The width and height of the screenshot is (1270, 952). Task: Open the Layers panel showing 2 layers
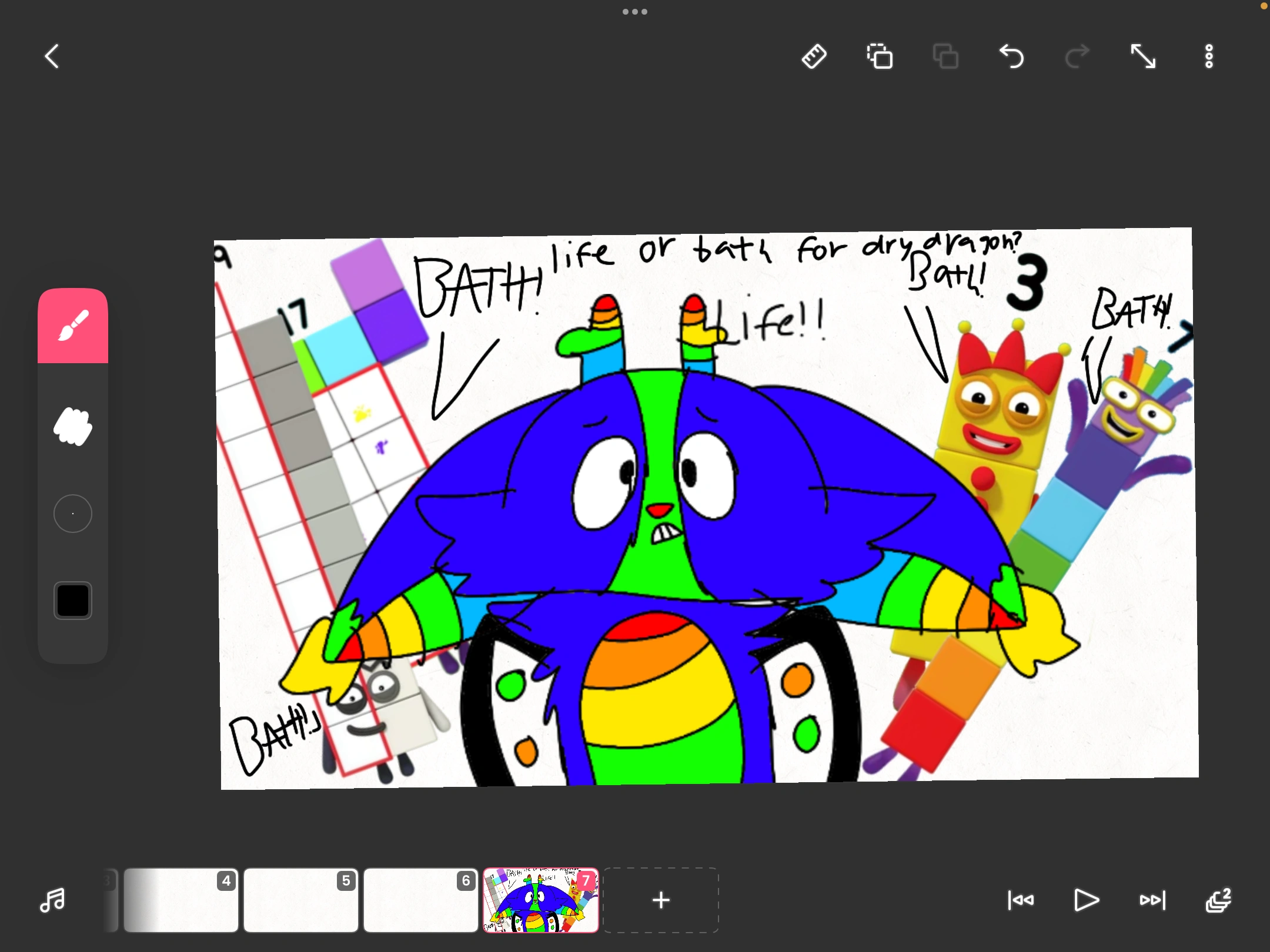[1218, 900]
